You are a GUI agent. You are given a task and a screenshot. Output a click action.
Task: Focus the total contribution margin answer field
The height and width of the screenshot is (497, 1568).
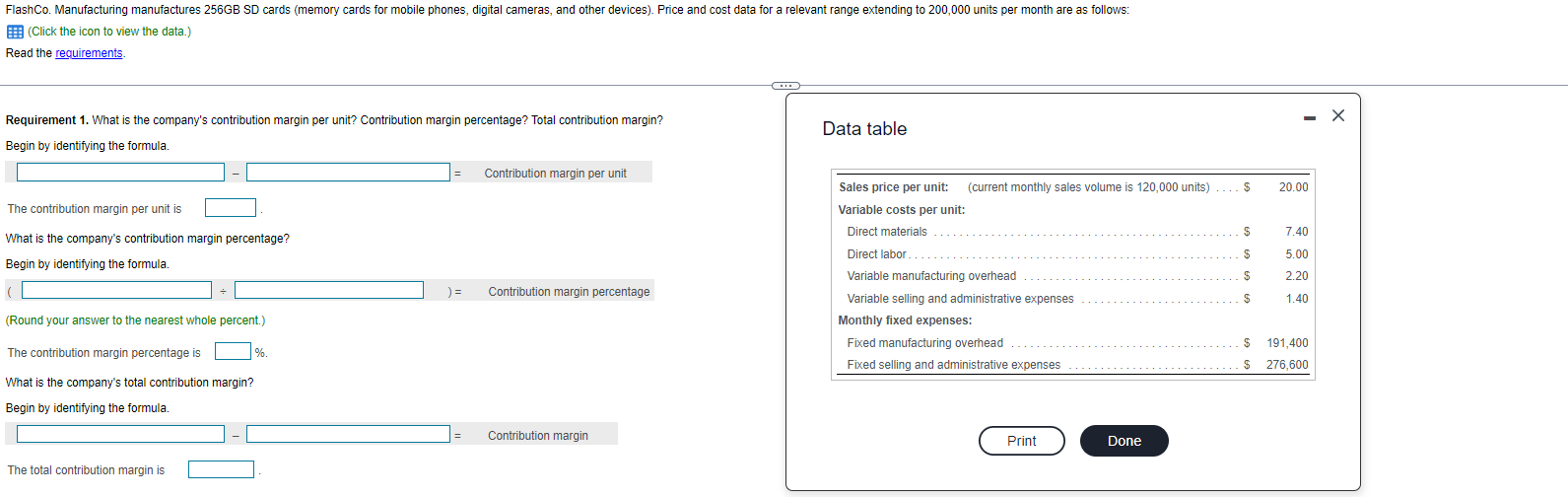(x=221, y=469)
